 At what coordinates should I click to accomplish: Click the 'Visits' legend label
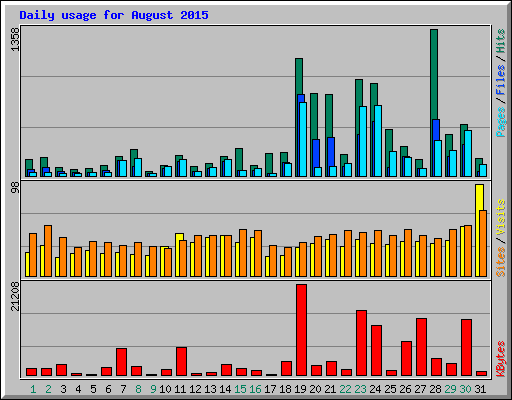click(x=501, y=217)
